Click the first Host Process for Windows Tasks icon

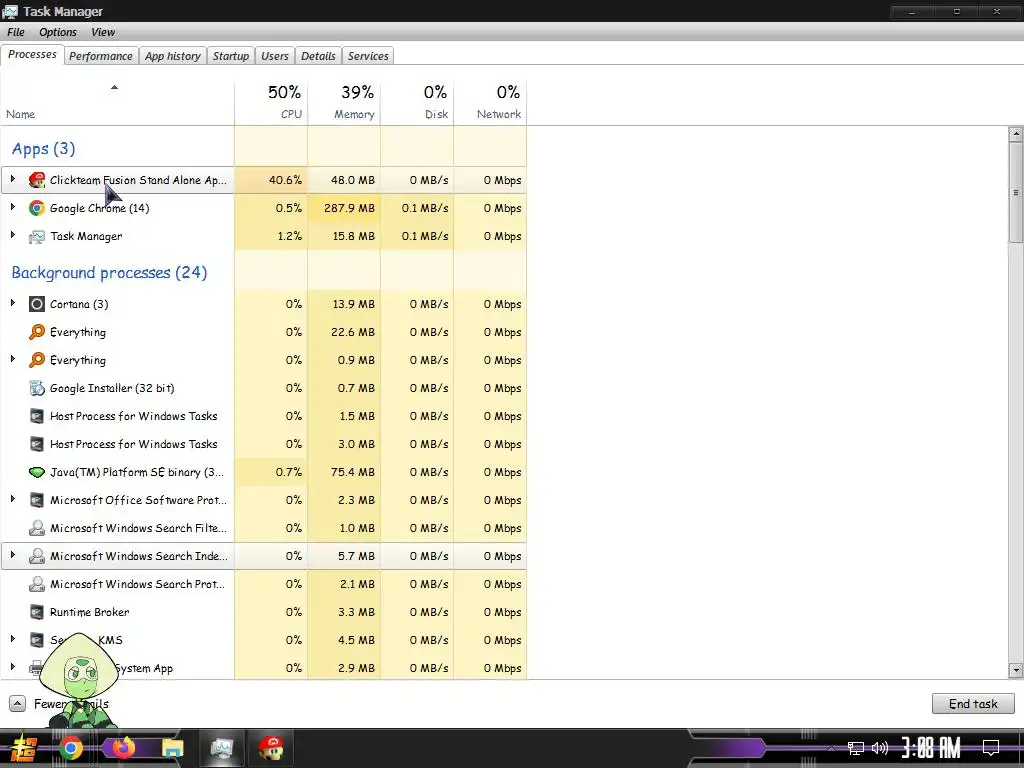coord(37,417)
